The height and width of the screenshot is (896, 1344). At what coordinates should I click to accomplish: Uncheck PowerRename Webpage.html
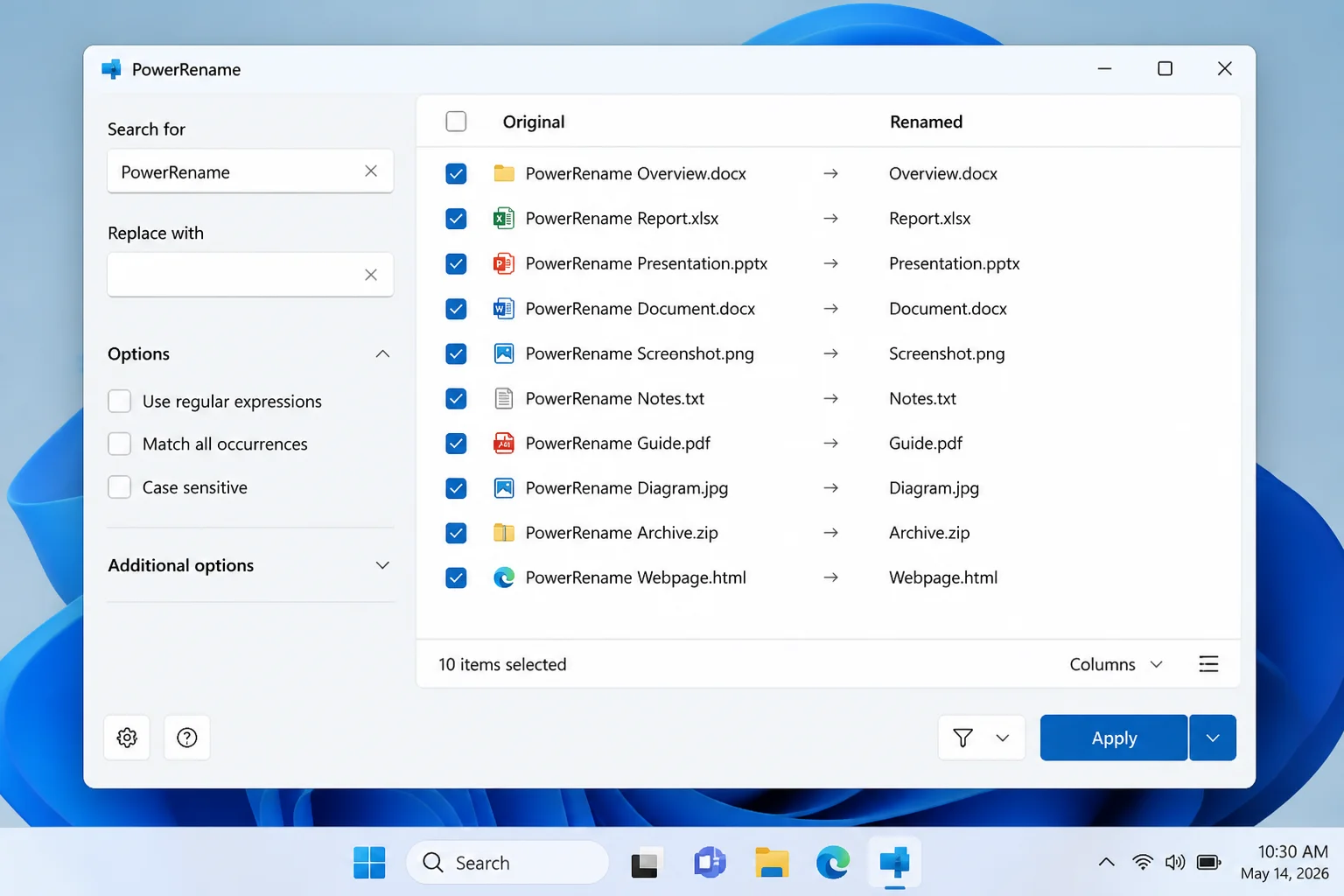coord(456,577)
